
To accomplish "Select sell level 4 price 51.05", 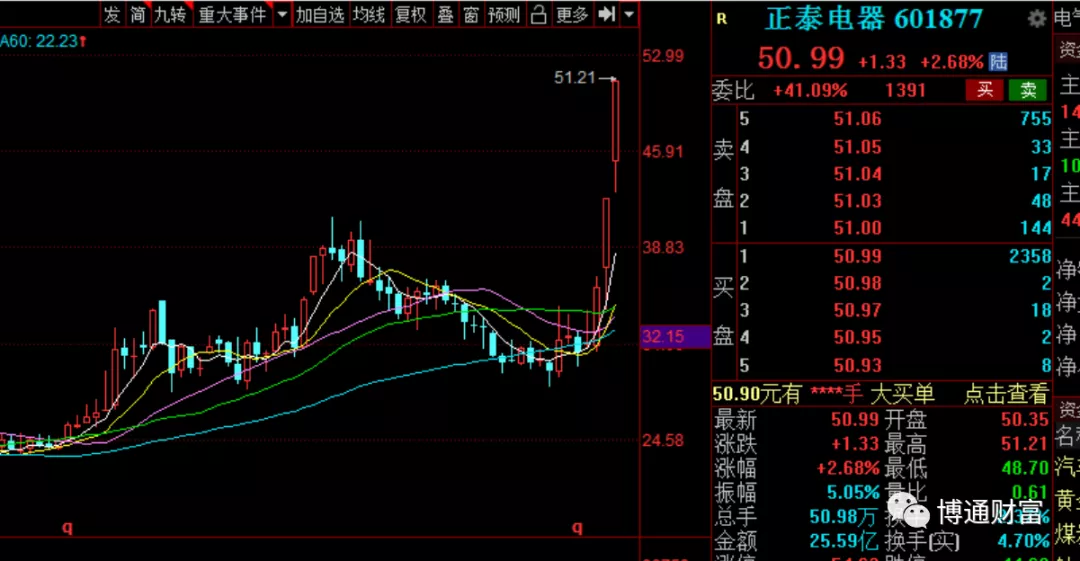I will click(x=857, y=146).
